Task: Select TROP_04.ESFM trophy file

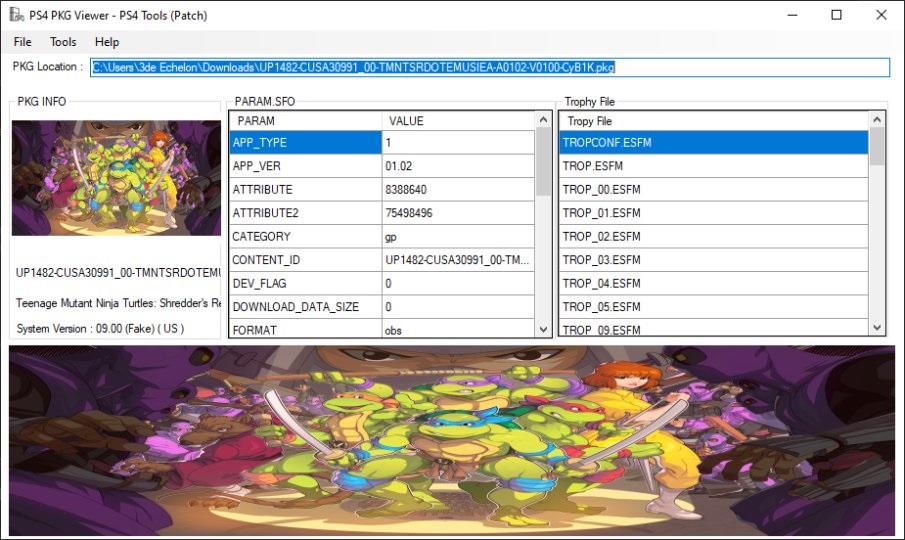Action: [713, 283]
